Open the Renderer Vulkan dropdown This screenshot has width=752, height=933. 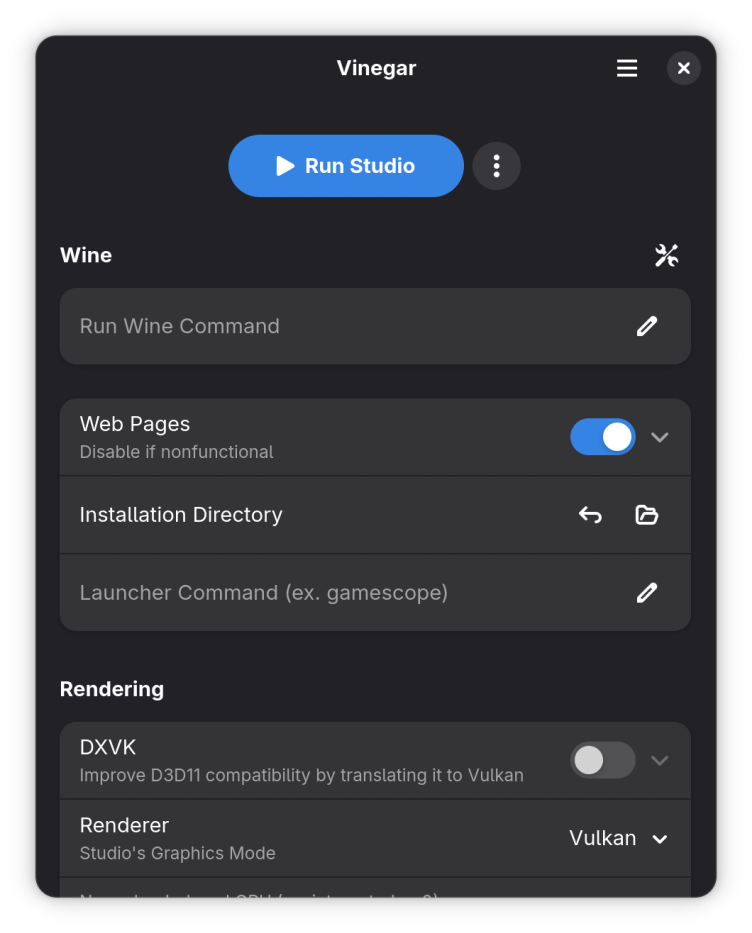click(618, 838)
